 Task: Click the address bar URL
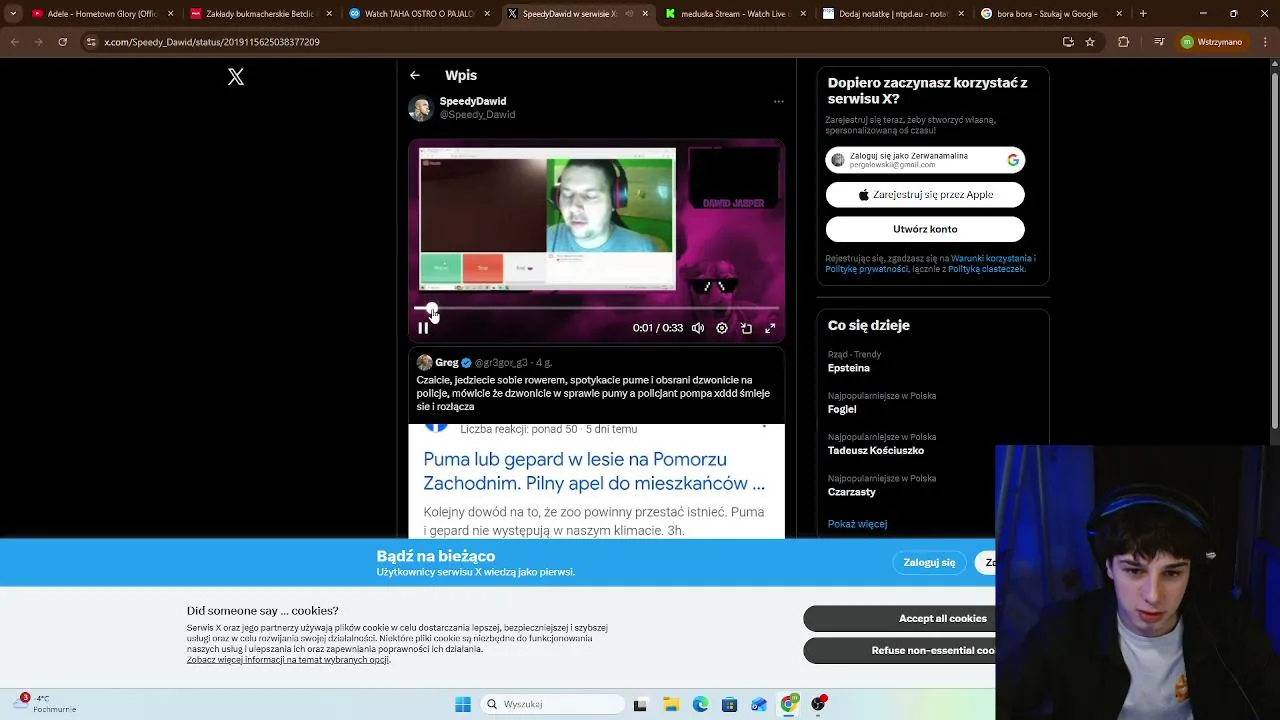click(x=212, y=42)
